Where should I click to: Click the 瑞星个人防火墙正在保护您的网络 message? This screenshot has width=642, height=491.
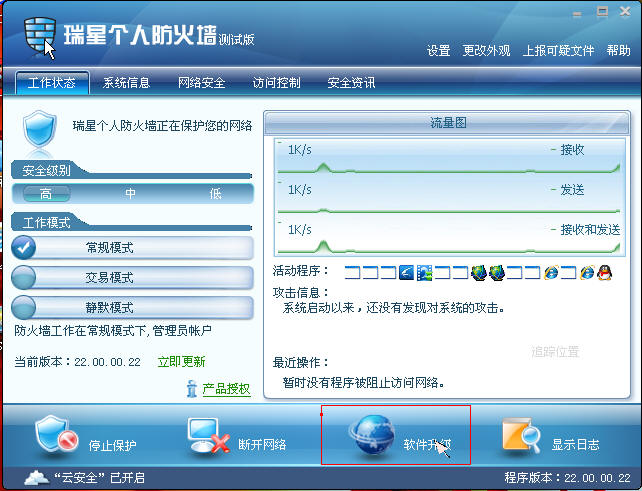[162, 126]
